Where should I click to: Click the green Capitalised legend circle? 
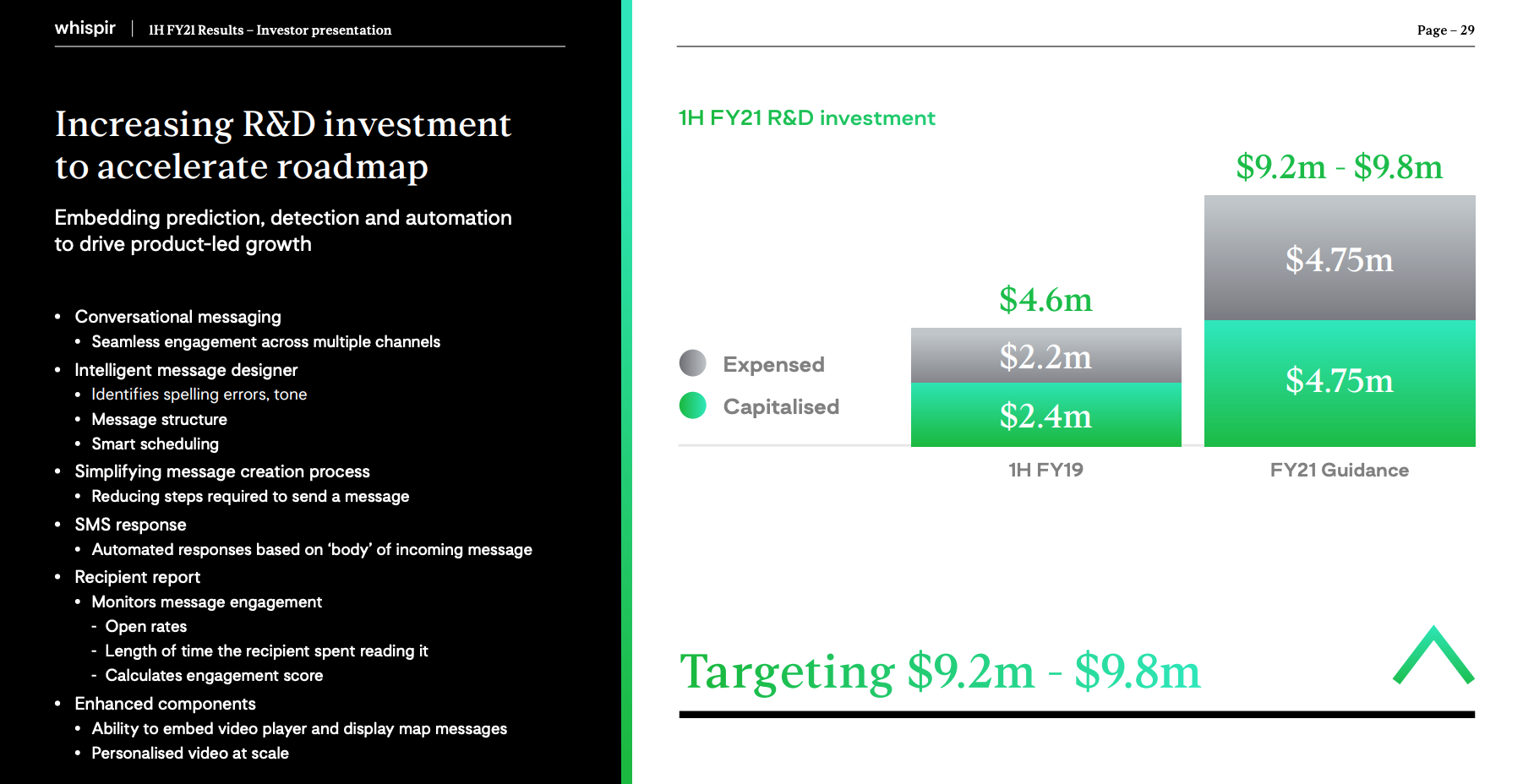pyautogui.click(x=692, y=406)
